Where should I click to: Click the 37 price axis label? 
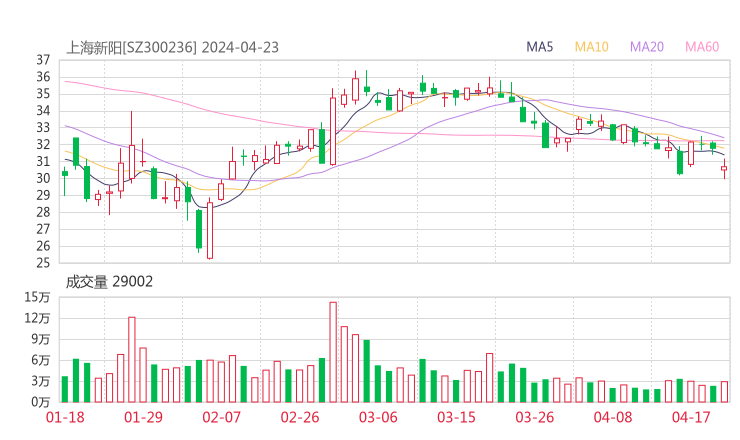pyautogui.click(x=43, y=60)
